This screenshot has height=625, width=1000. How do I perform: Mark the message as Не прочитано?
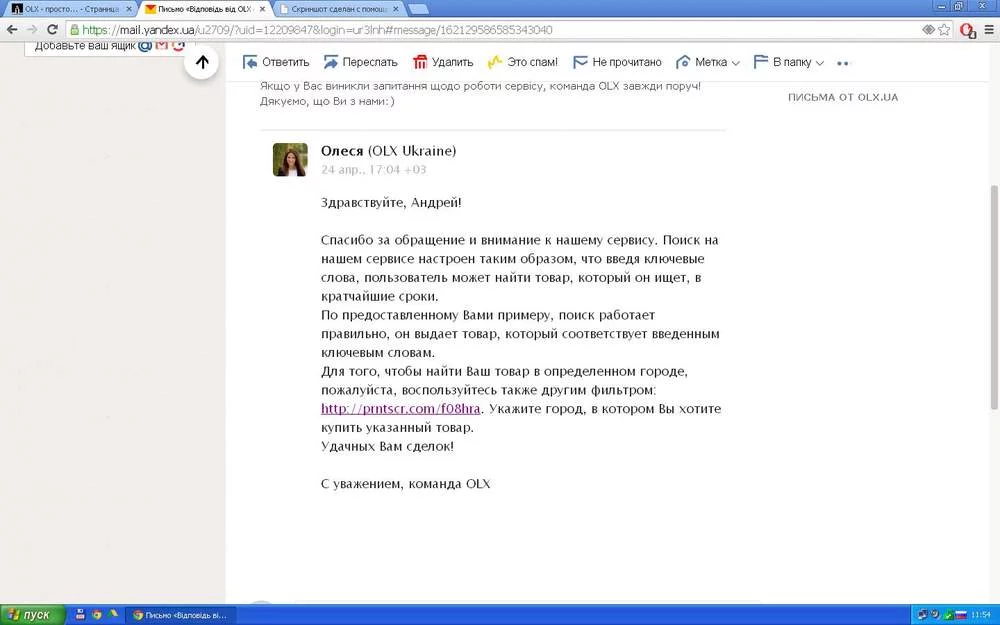[x=617, y=62]
